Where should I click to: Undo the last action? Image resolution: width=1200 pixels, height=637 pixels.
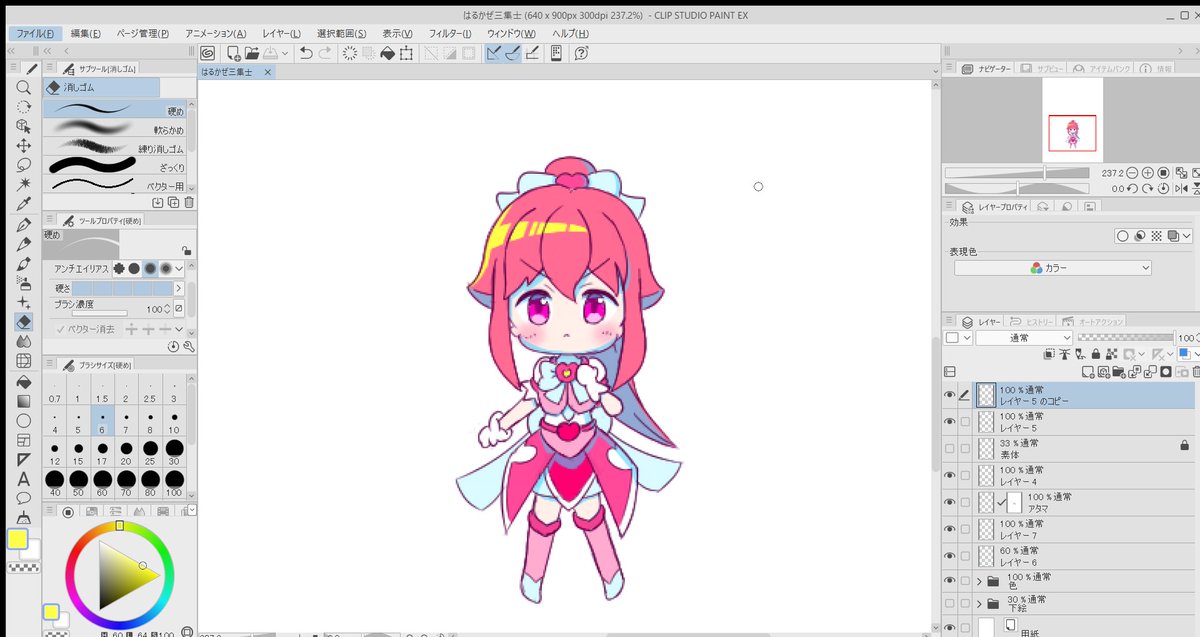coord(306,53)
